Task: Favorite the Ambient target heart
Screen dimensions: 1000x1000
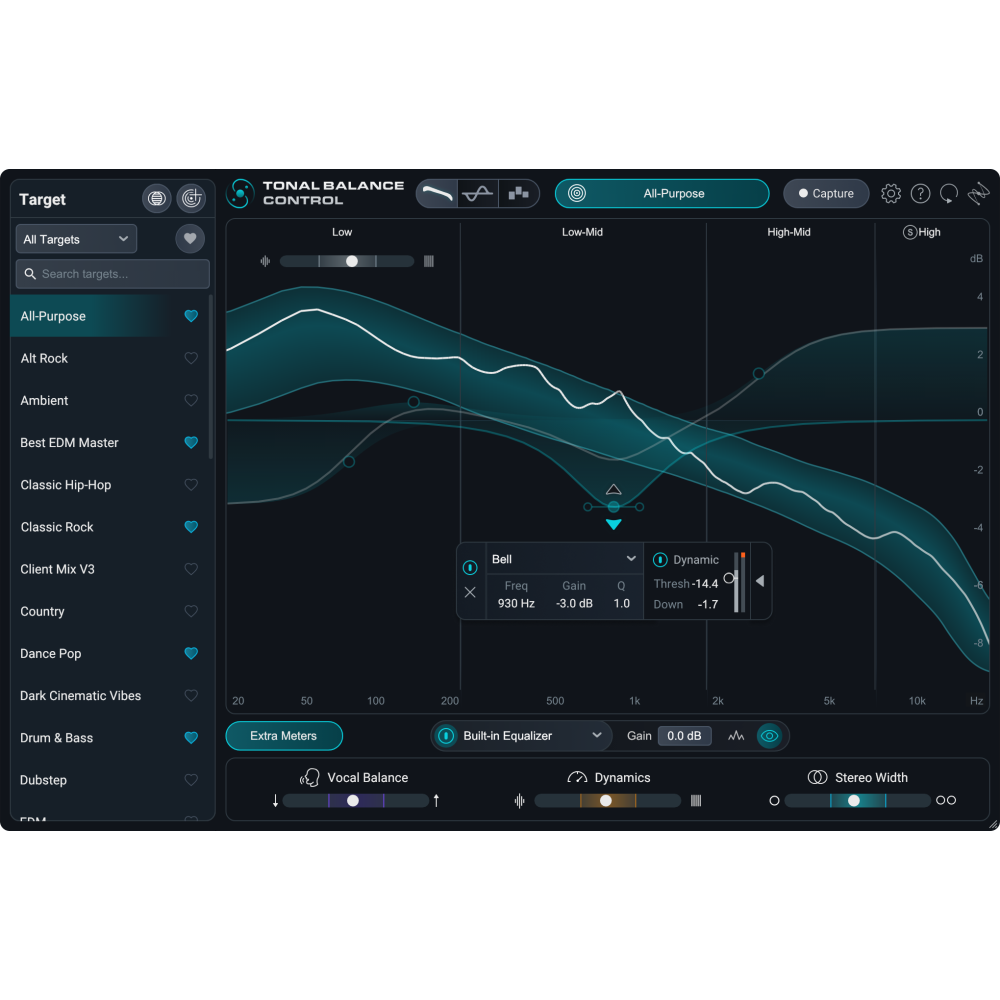Action: pos(191,400)
